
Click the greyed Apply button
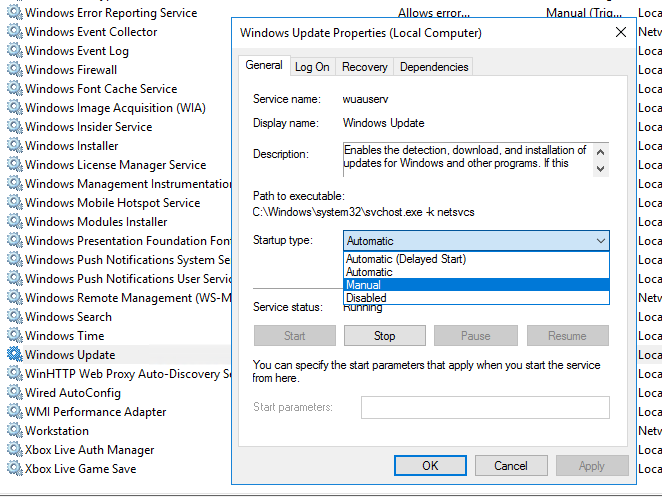[x=592, y=465]
